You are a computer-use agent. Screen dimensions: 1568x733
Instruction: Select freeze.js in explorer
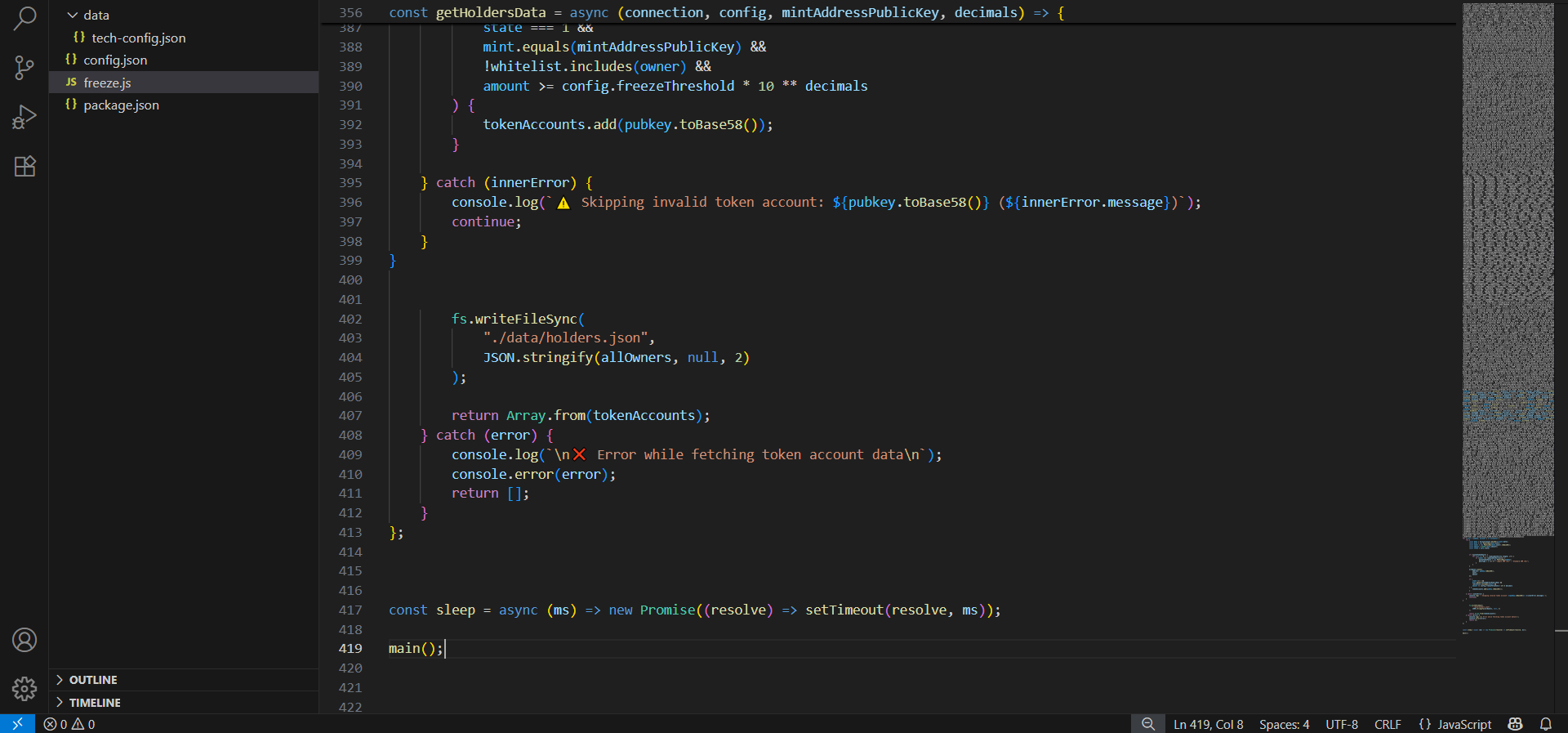pos(184,83)
